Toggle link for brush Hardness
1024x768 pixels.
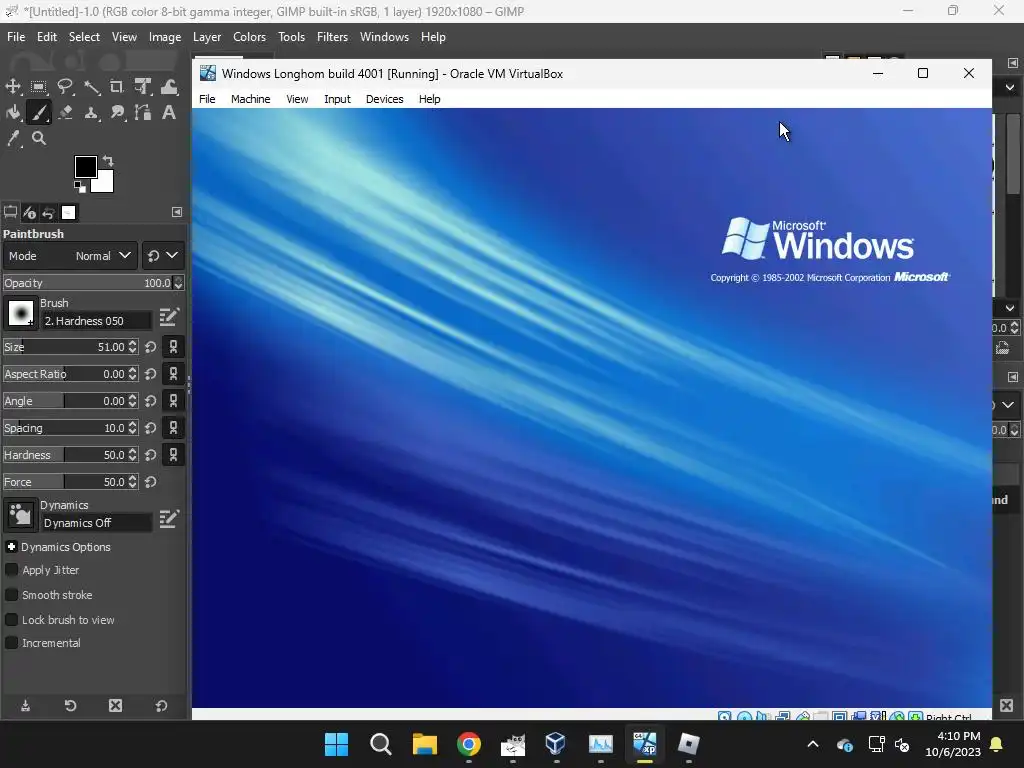click(173, 455)
